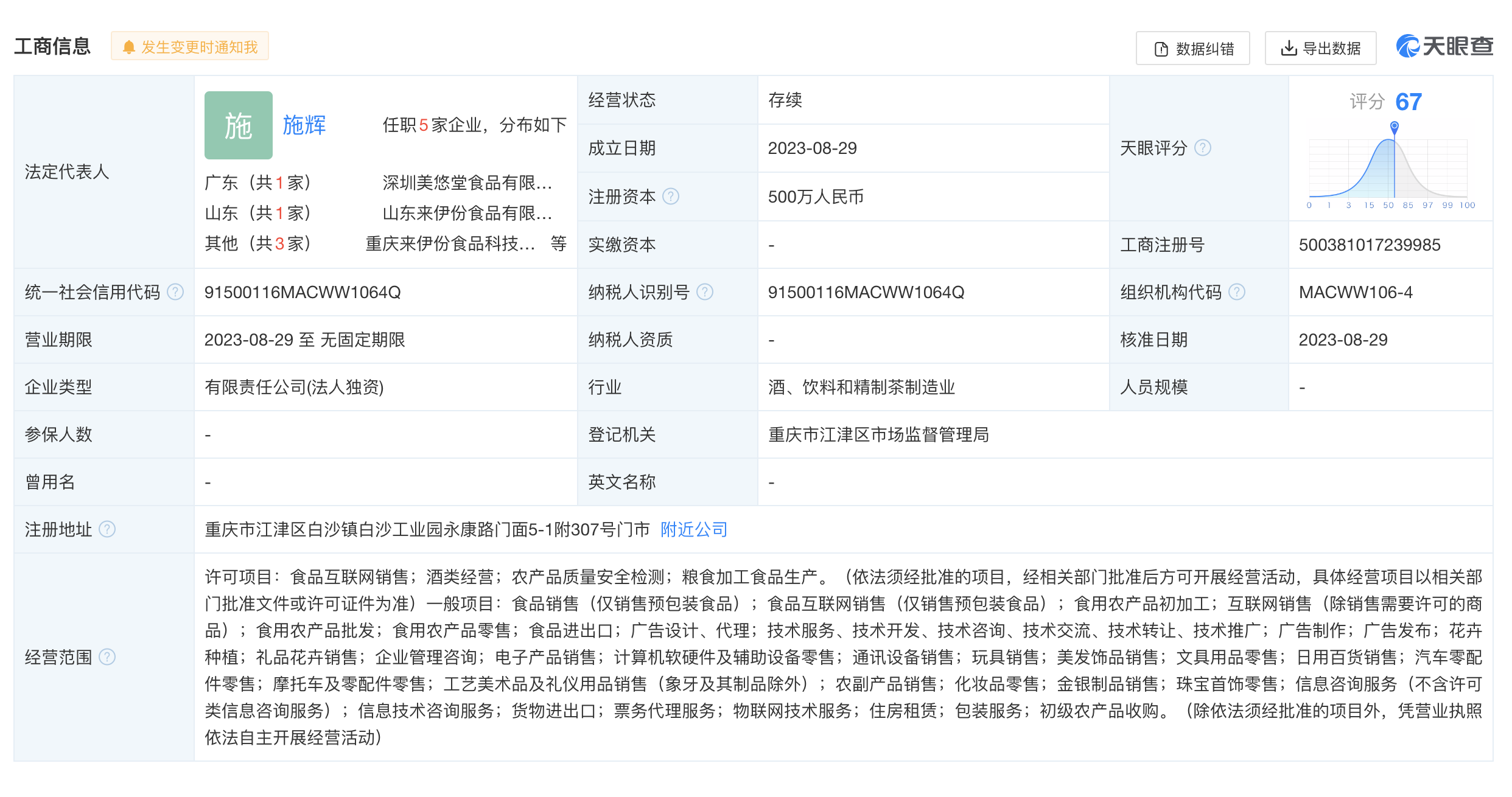This screenshot has height=797, width=1512.
Task: Open 山东来伊份食品有限 company link
Action: pos(466,213)
